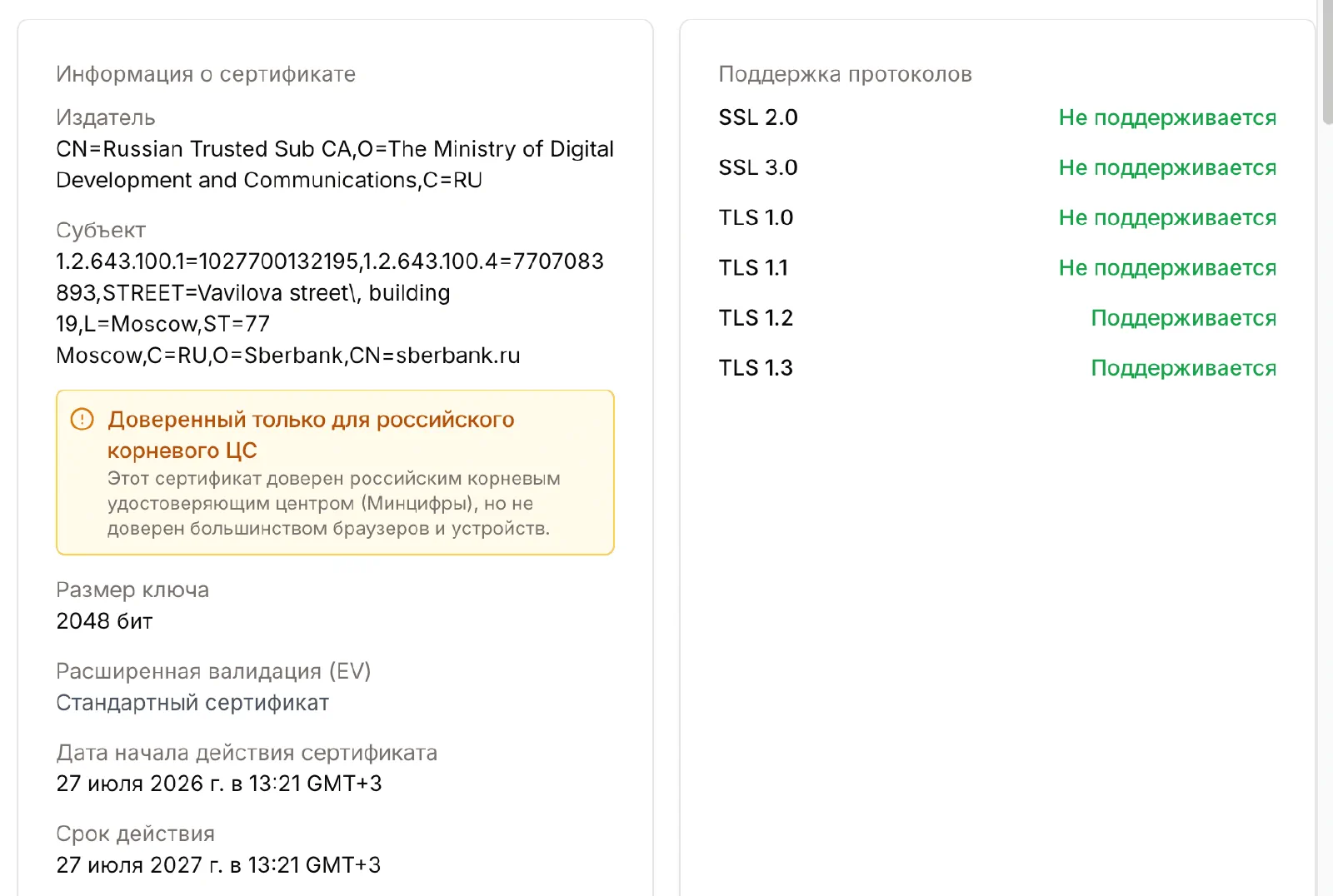Click the 'Издатель' label
Image resolution: width=1333 pixels, height=896 pixels.
point(106,117)
